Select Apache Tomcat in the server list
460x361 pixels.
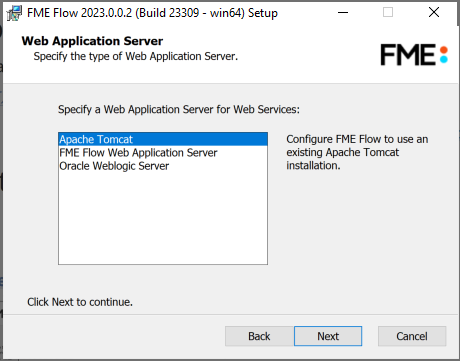[163, 139]
